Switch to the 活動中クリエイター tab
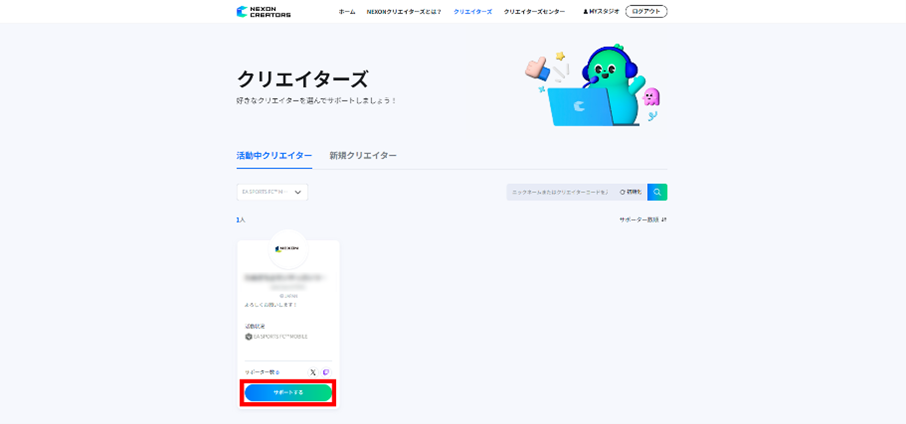This screenshot has height=424, width=906. [274, 156]
